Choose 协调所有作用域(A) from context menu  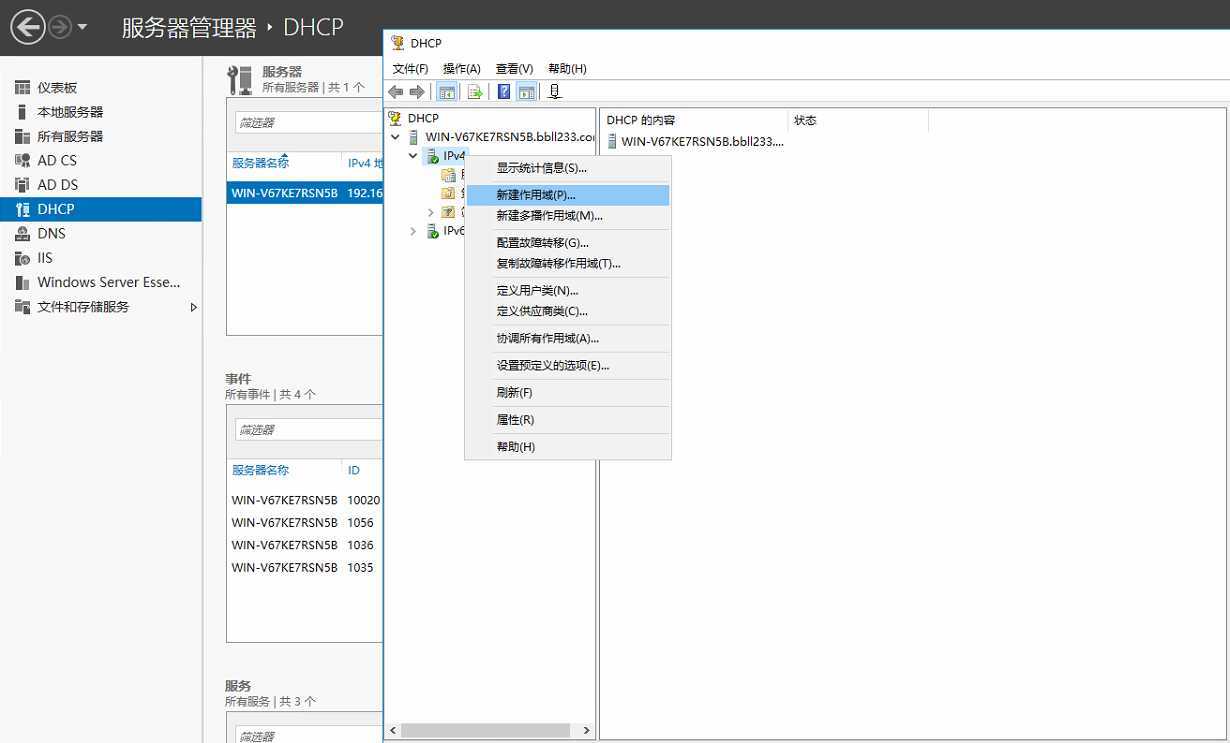click(x=568, y=338)
